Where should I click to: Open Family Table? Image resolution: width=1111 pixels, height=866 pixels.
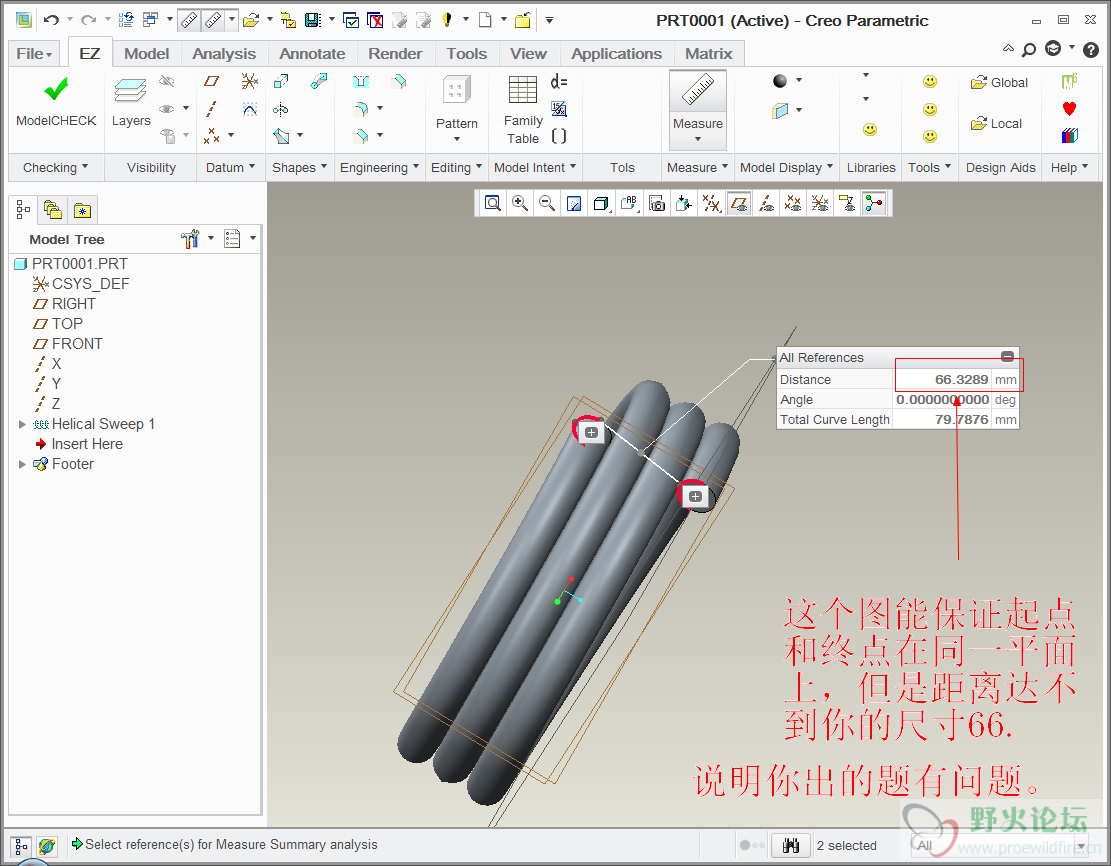coord(523,108)
